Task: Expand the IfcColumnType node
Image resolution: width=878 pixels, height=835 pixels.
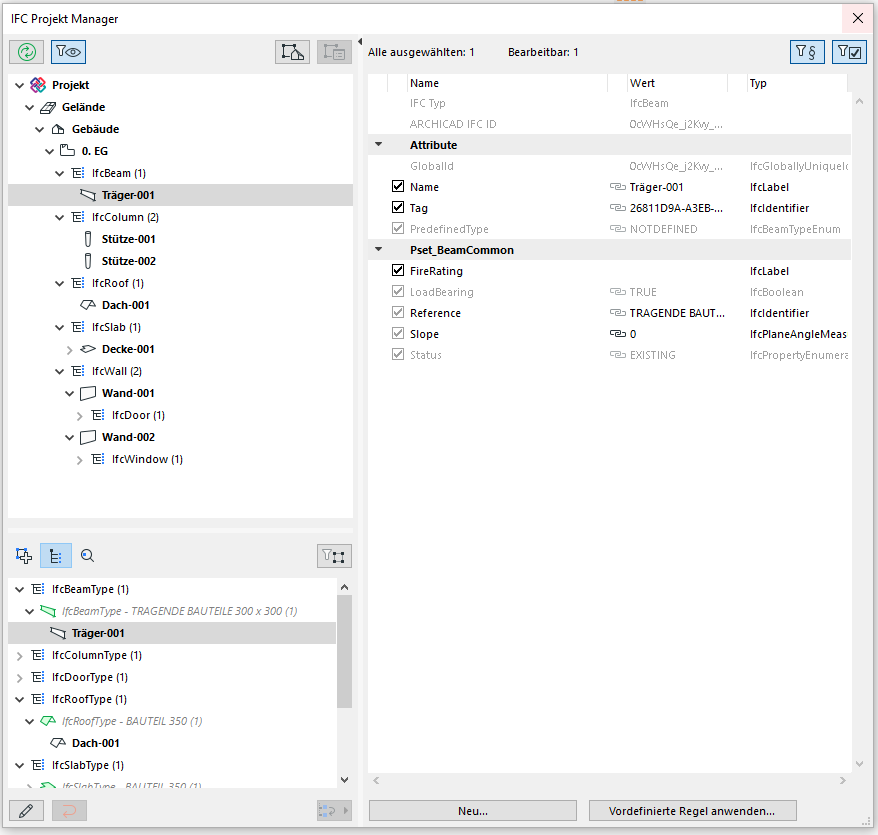Action: coord(19,656)
